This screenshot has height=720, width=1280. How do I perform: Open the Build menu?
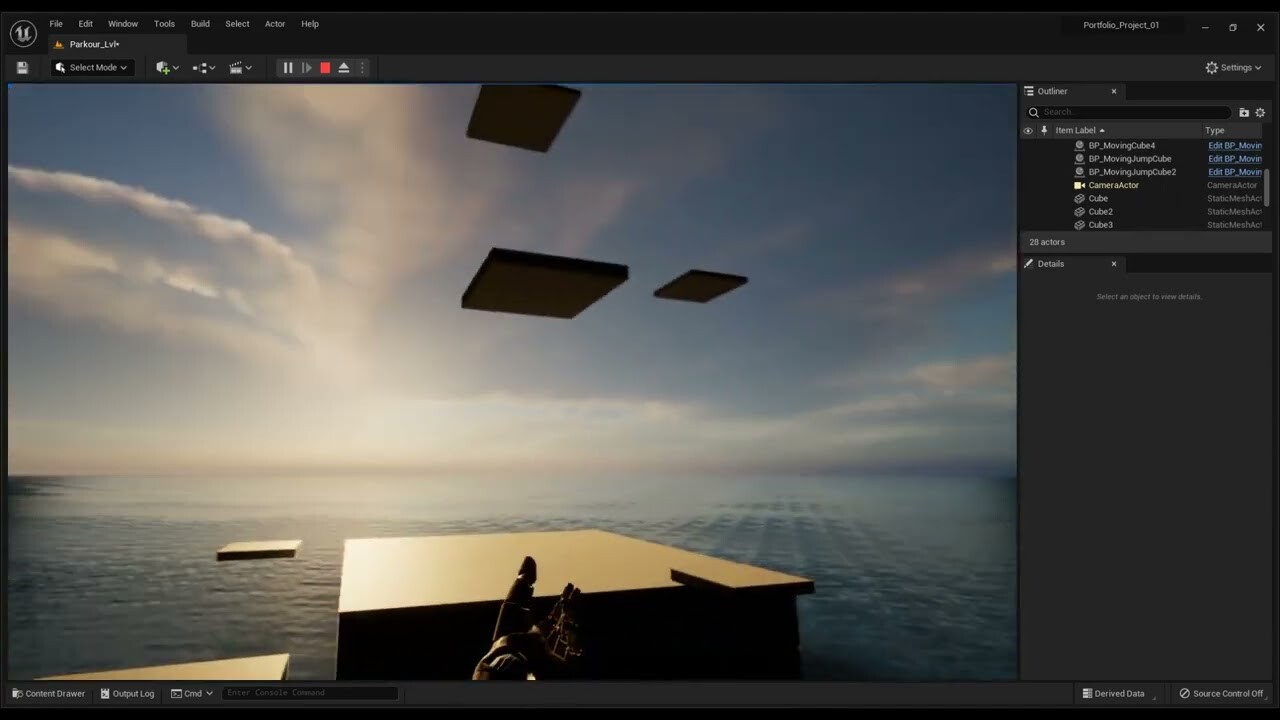click(x=199, y=23)
